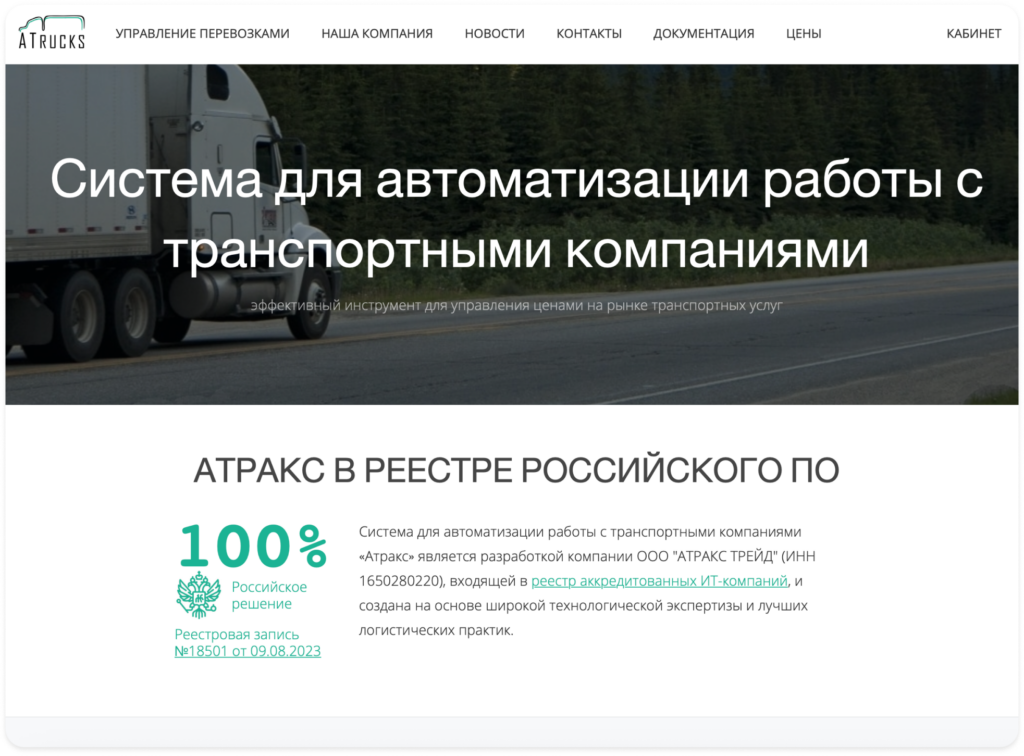1024x756 pixels.
Task: Click the green 100% badge graphic
Action: pos(253,546)
